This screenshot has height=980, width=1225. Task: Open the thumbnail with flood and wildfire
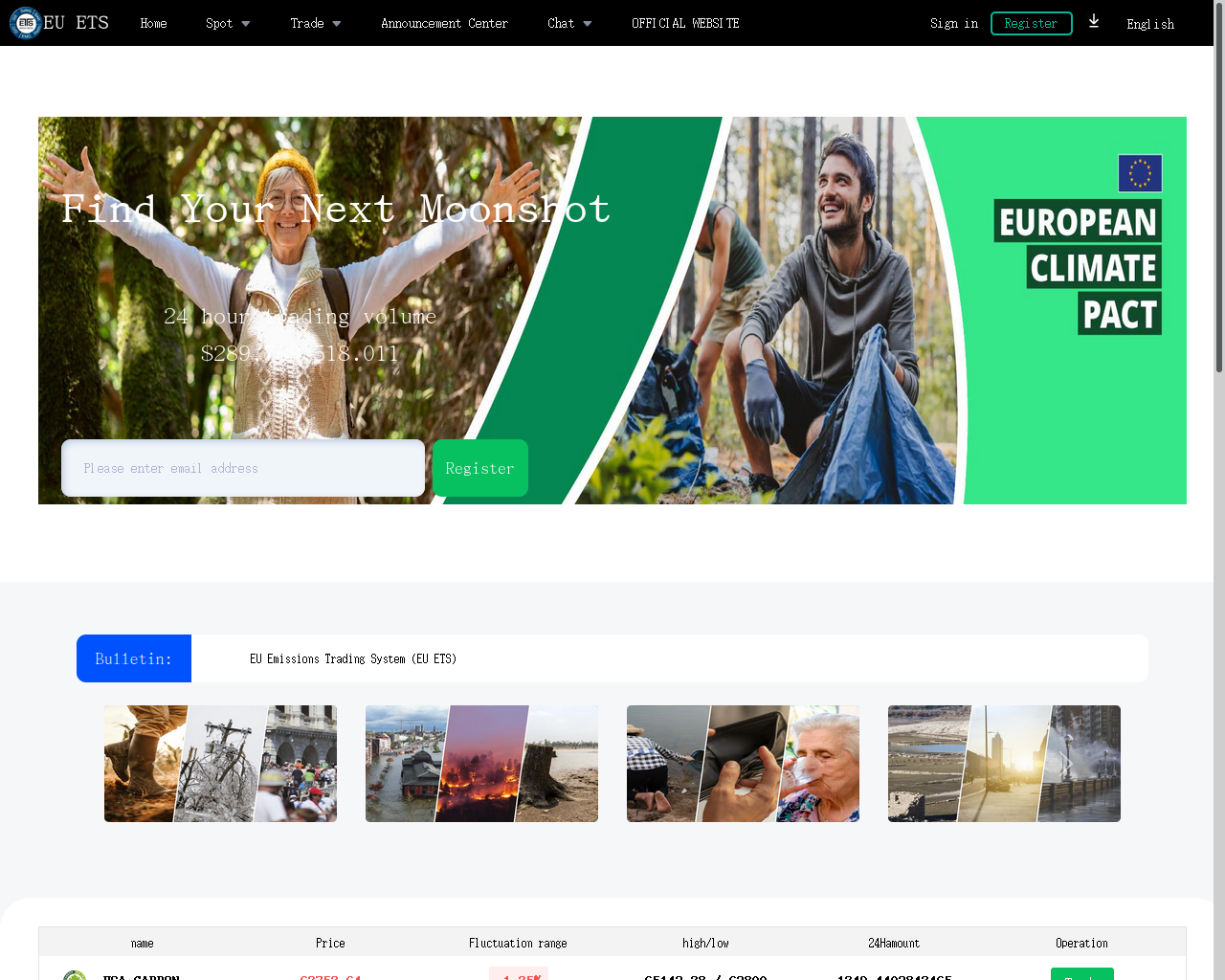point(481,764)
